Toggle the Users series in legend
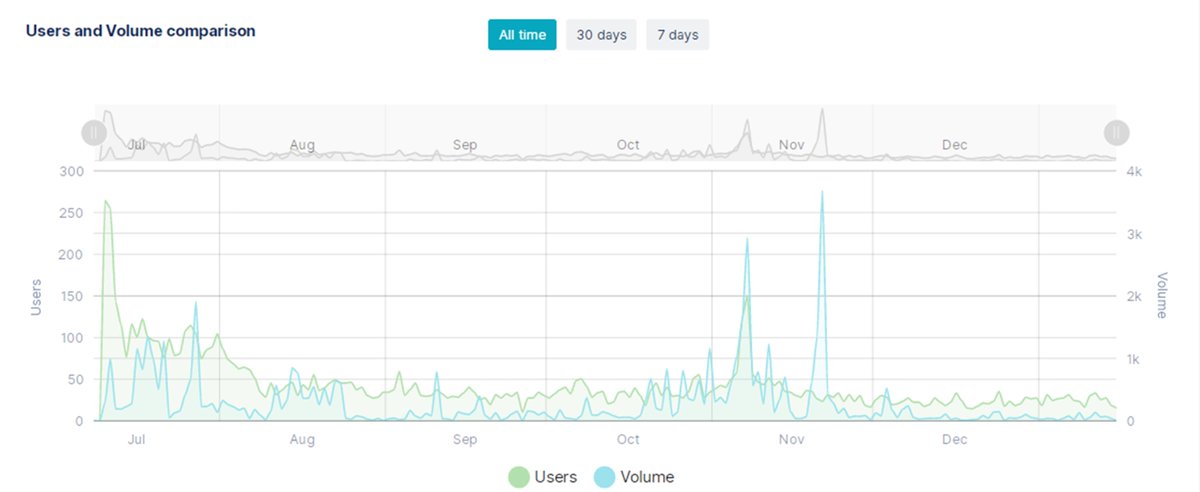Image resolution: width=1200 pixels, height=492 pixels. tap(543, 477)
